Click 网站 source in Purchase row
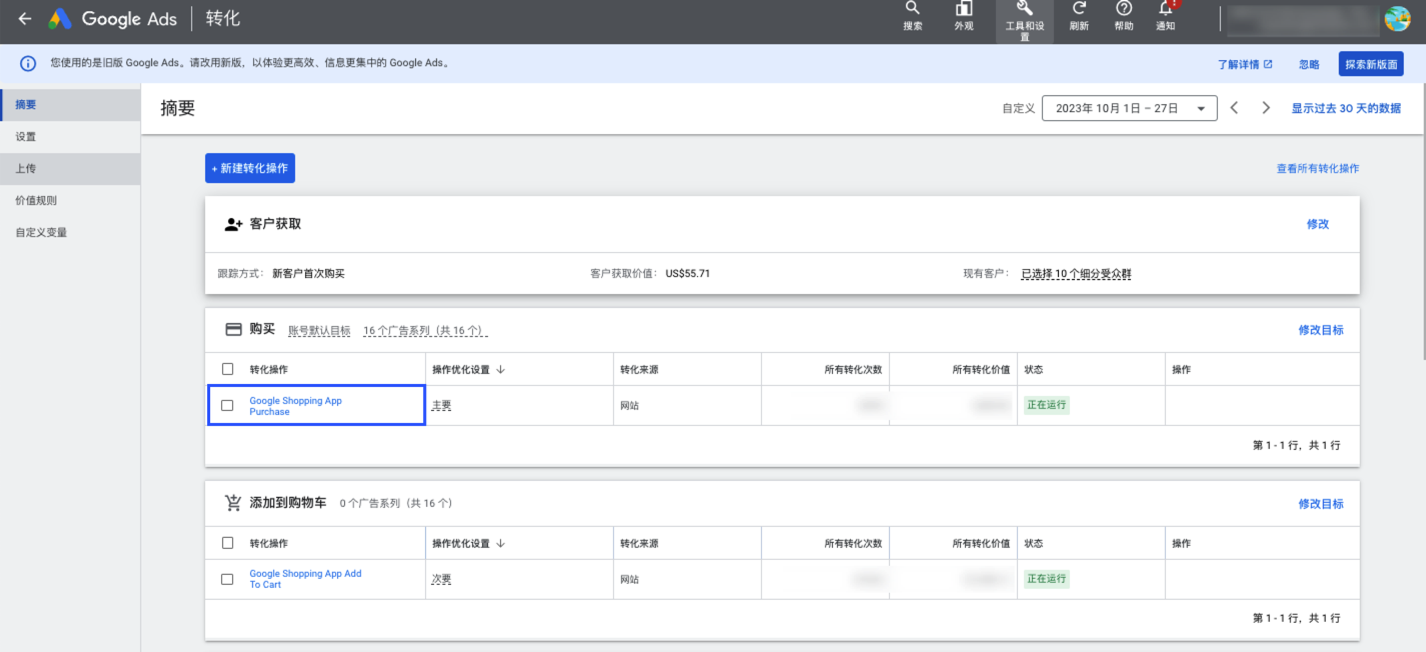The height and width of the screenshot is (652, 1426). (x=629, y=405)
